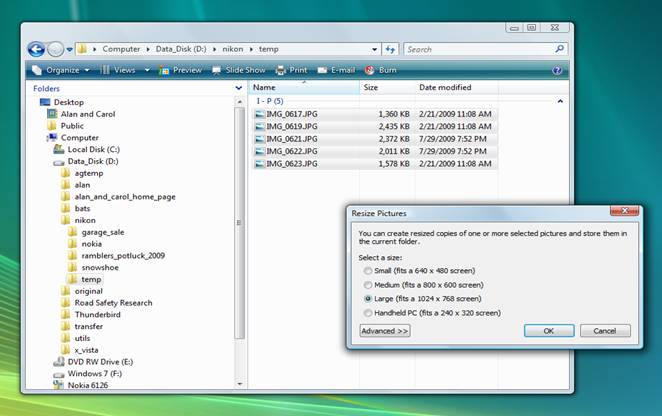Choose Handheld PC (240 x 320) option
This screenshot has width=662, height=416.
point(368,313)
